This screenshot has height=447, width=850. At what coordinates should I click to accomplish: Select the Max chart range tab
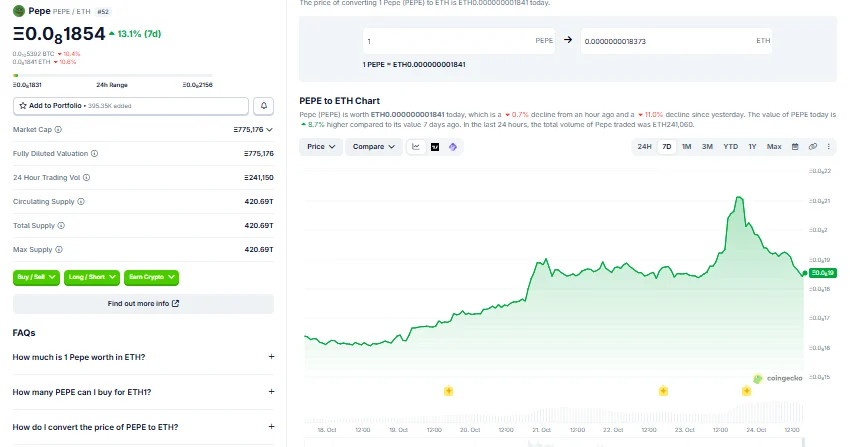[774, 147]
